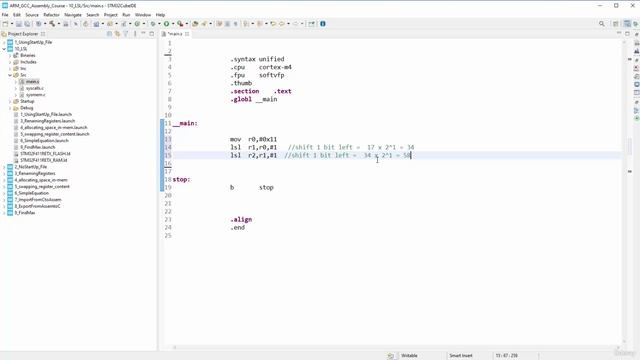This screenshot has height=360, width=640.
Task: Open Project Explorer view menu
Action: click(135, 34)
